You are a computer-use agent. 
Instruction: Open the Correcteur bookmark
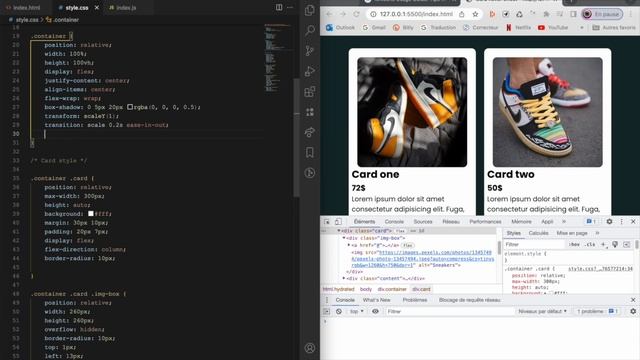pyautogui.click(x=480, y=27)
